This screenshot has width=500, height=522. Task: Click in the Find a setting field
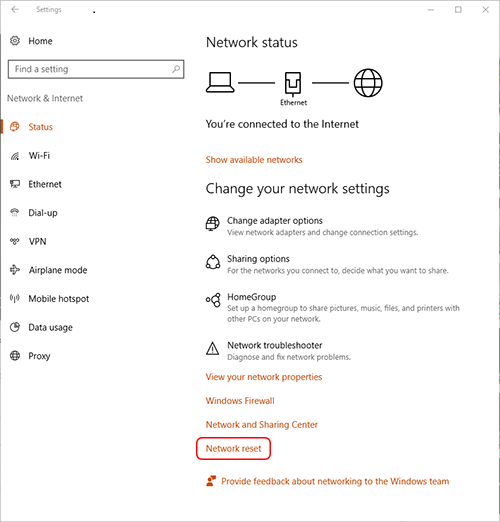(x=96, y=69)
